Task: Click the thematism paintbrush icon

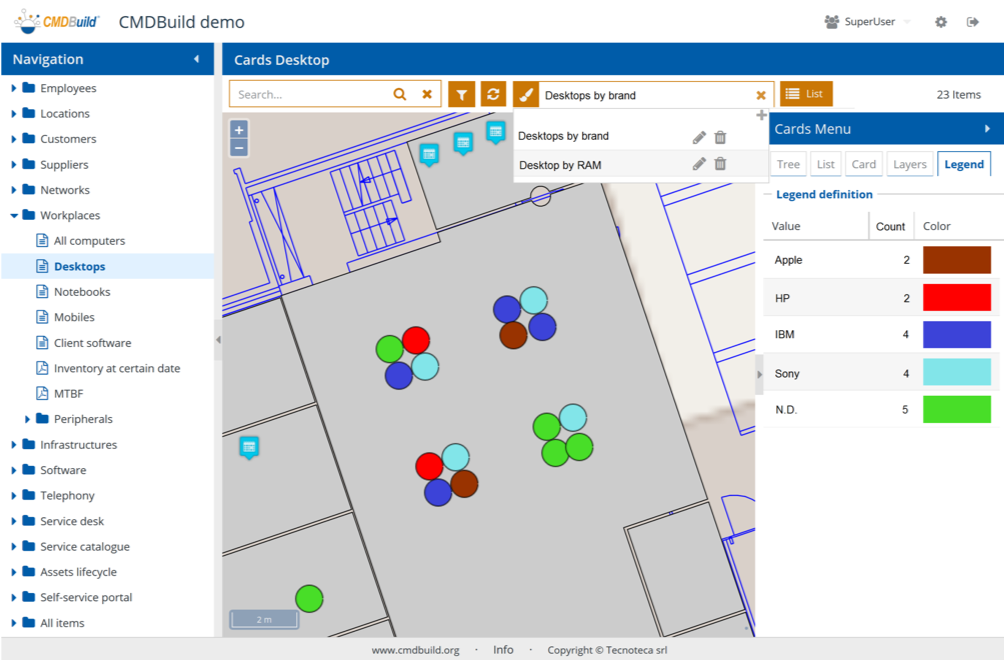Action: point(526,95)
